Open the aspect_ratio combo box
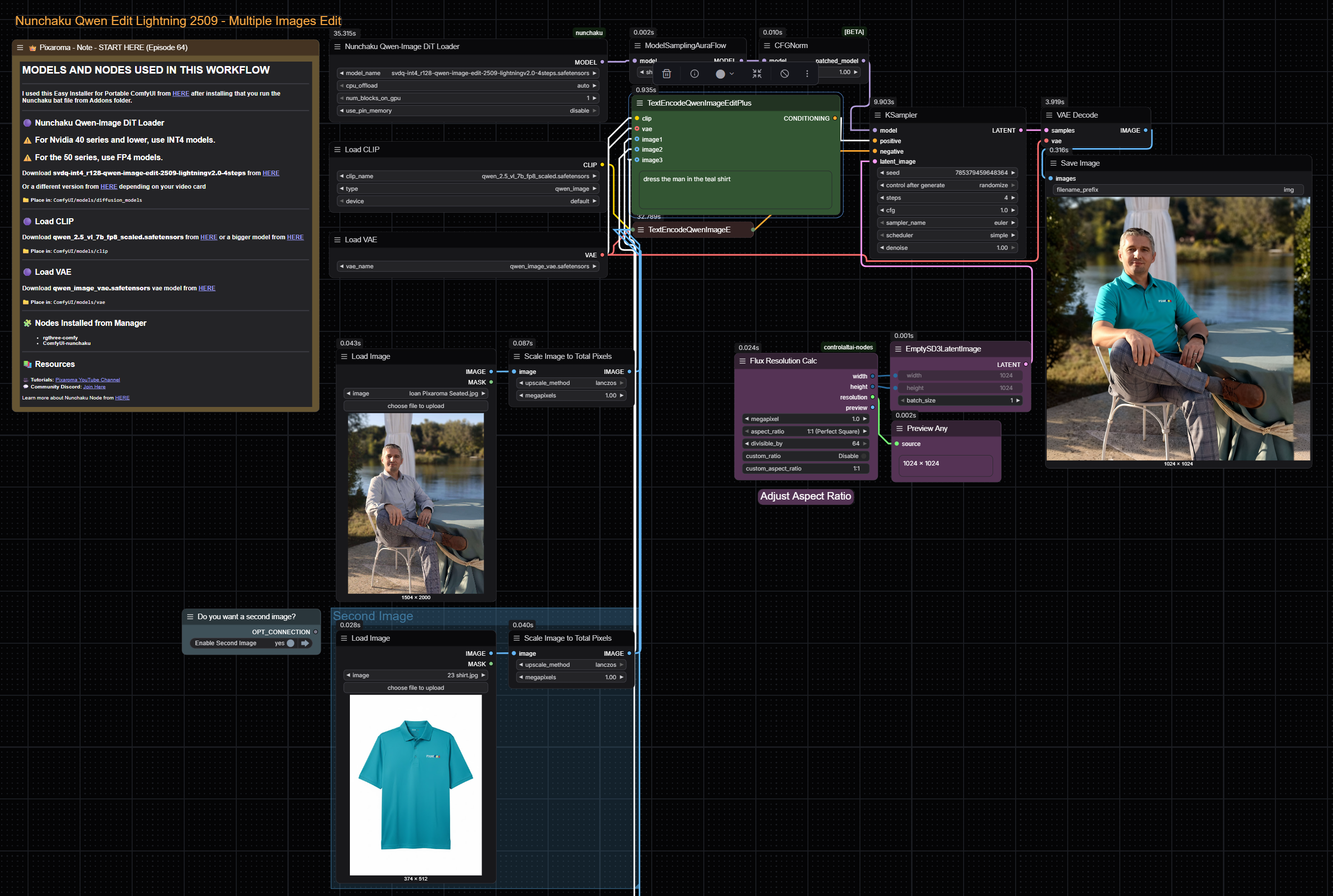1333x896 pixels. [805, 431]
